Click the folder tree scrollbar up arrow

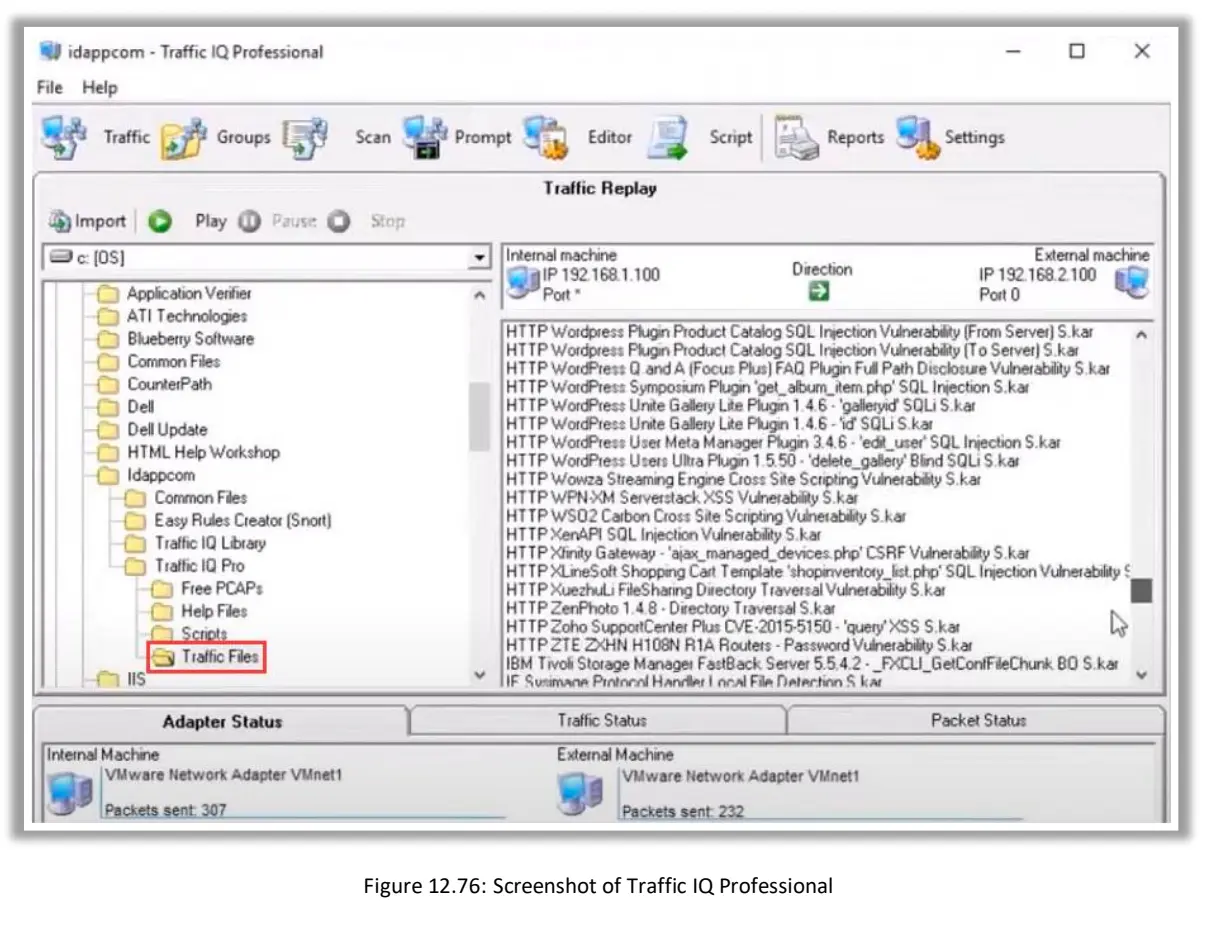[480, 296]
